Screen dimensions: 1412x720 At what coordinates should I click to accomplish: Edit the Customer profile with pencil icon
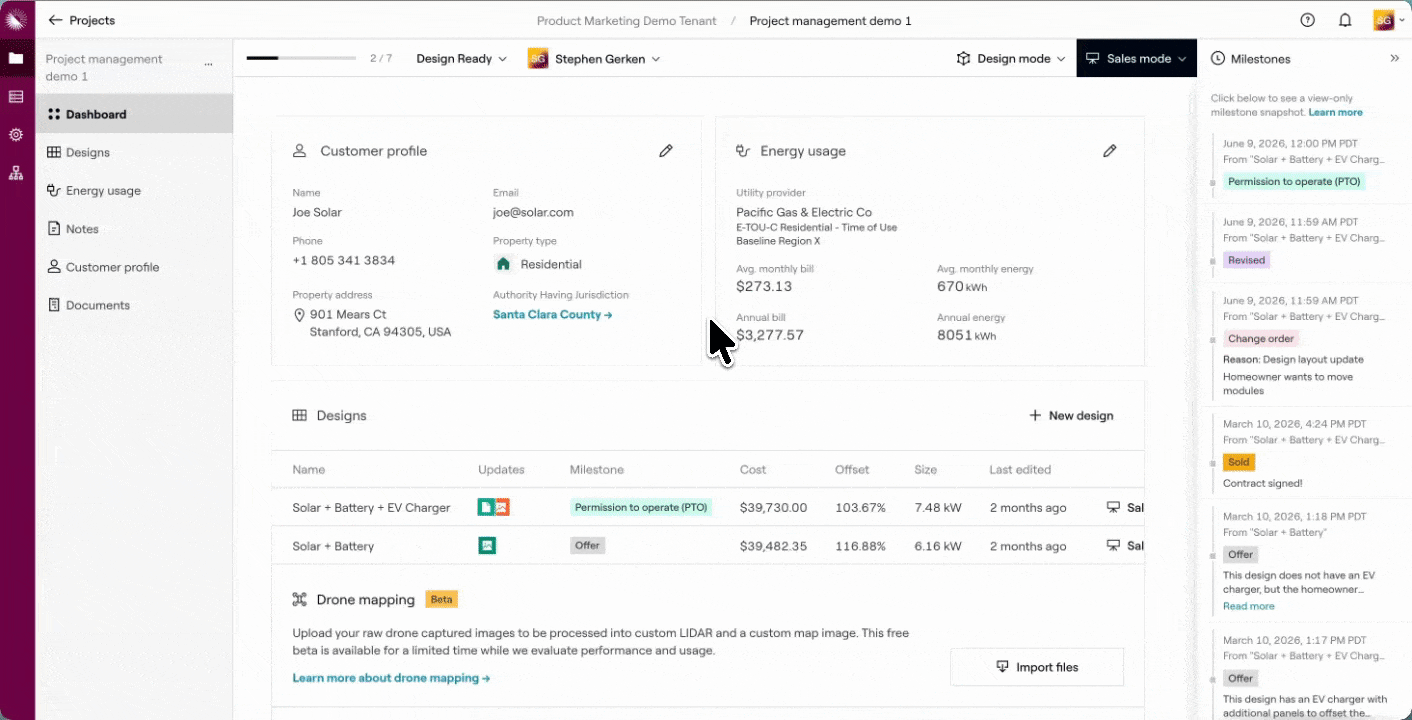pyautogui.click(x=666, y=151)
